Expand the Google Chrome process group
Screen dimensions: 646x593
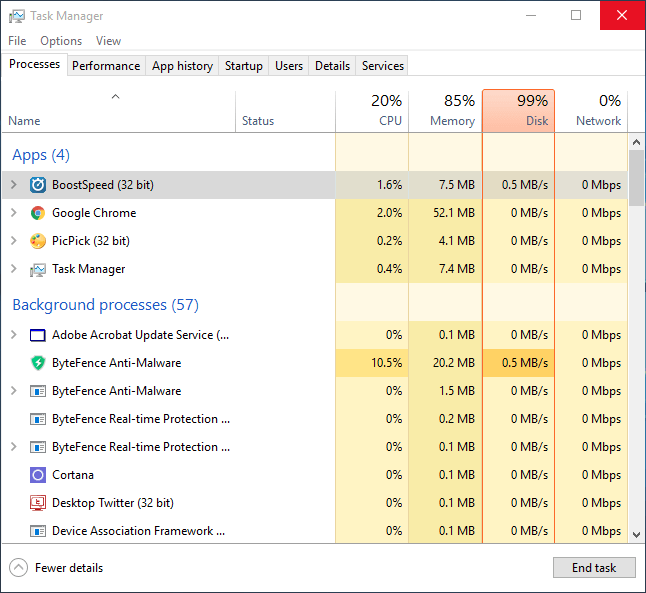point(14,213)
